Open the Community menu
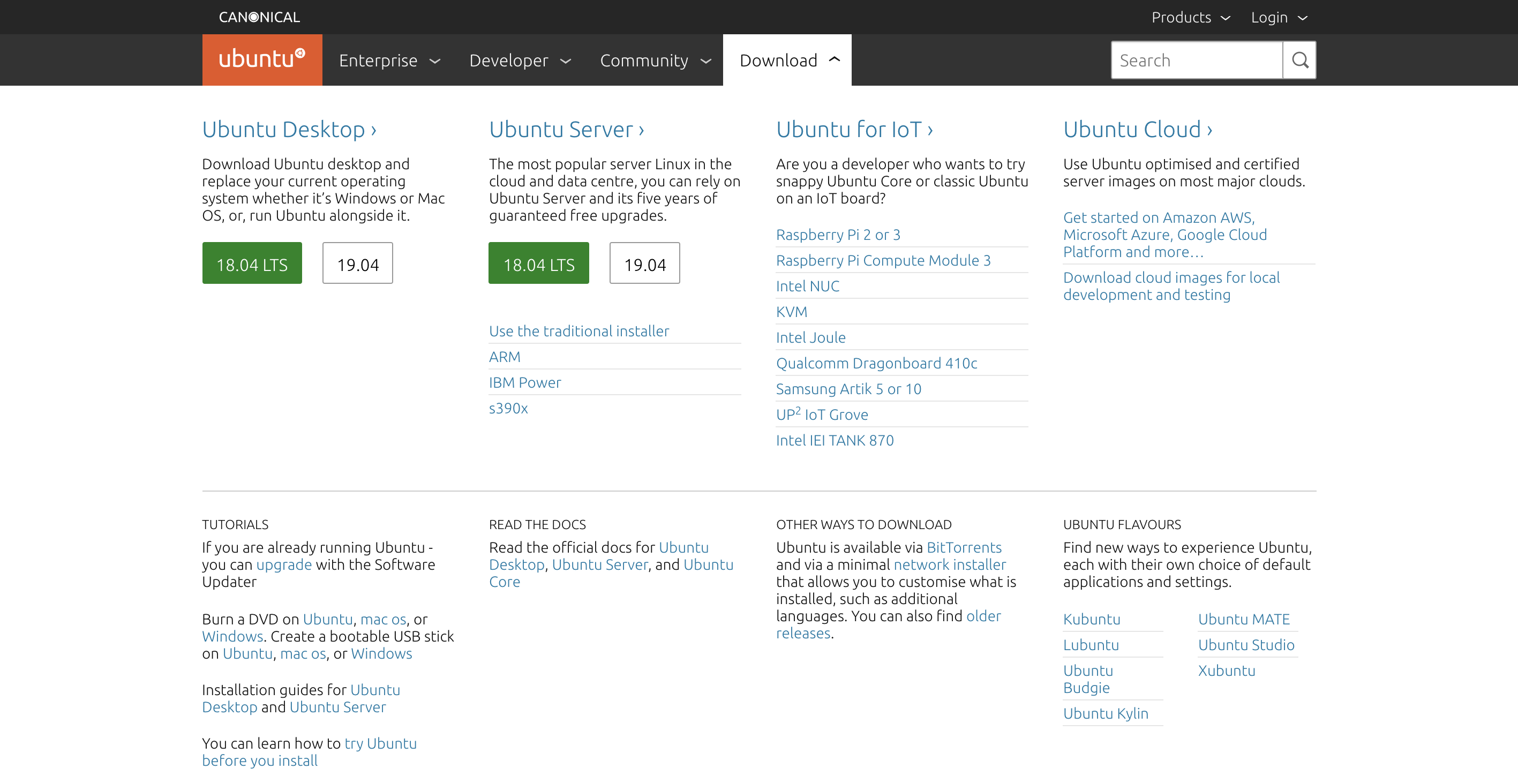The height and width of the screenshot is (784, 1518). [656, 60]
